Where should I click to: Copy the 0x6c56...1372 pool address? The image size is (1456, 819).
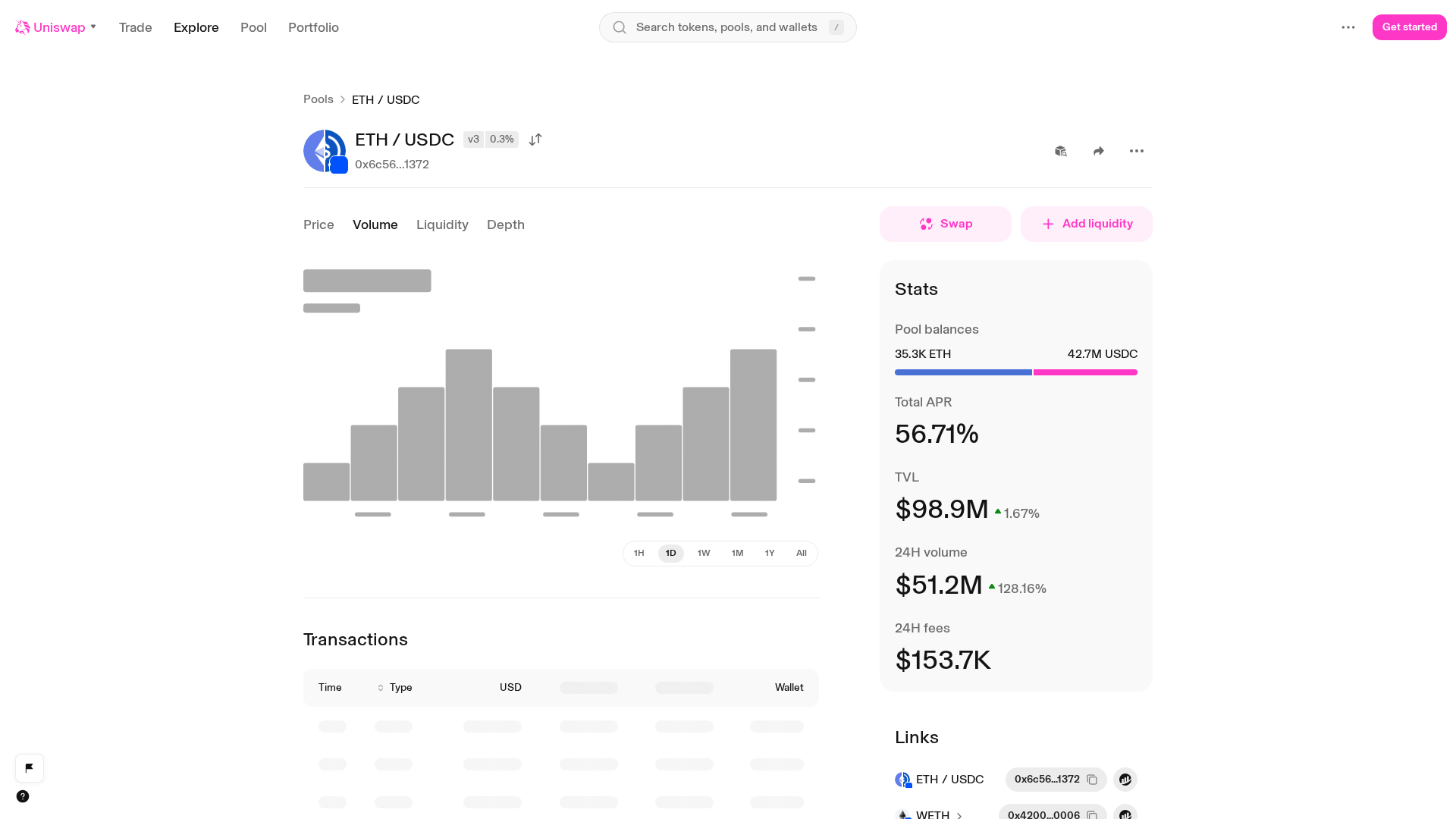click(x=1092, y=780)
